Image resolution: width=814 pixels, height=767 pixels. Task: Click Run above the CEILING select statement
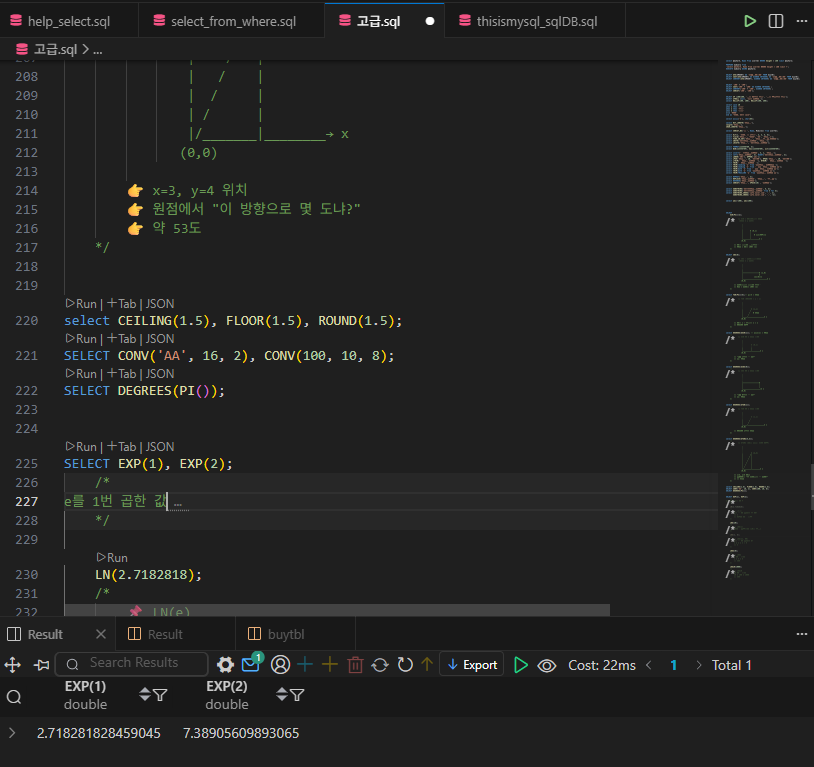pos(82,304)
